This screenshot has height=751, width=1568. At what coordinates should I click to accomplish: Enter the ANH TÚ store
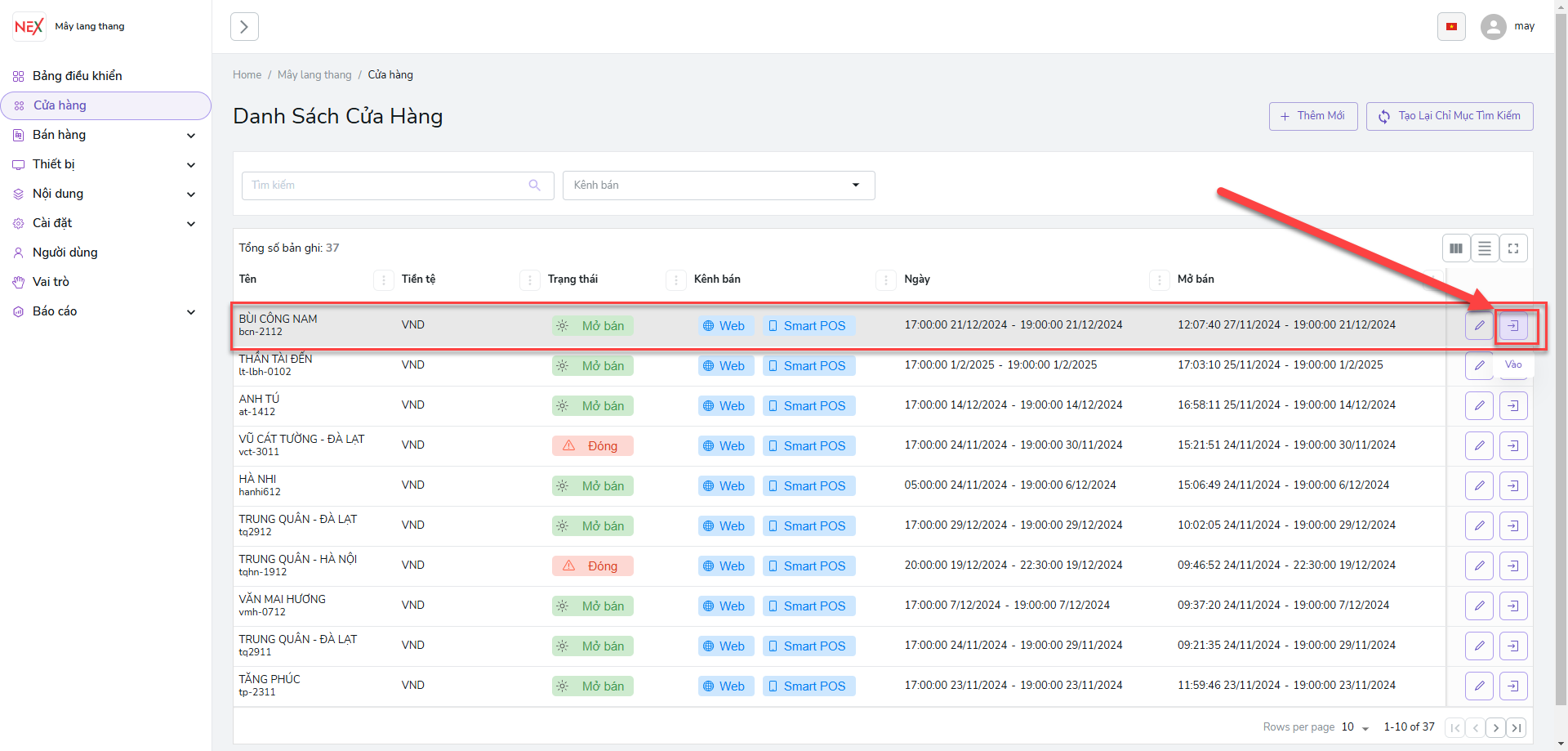tap(1513, 406)
